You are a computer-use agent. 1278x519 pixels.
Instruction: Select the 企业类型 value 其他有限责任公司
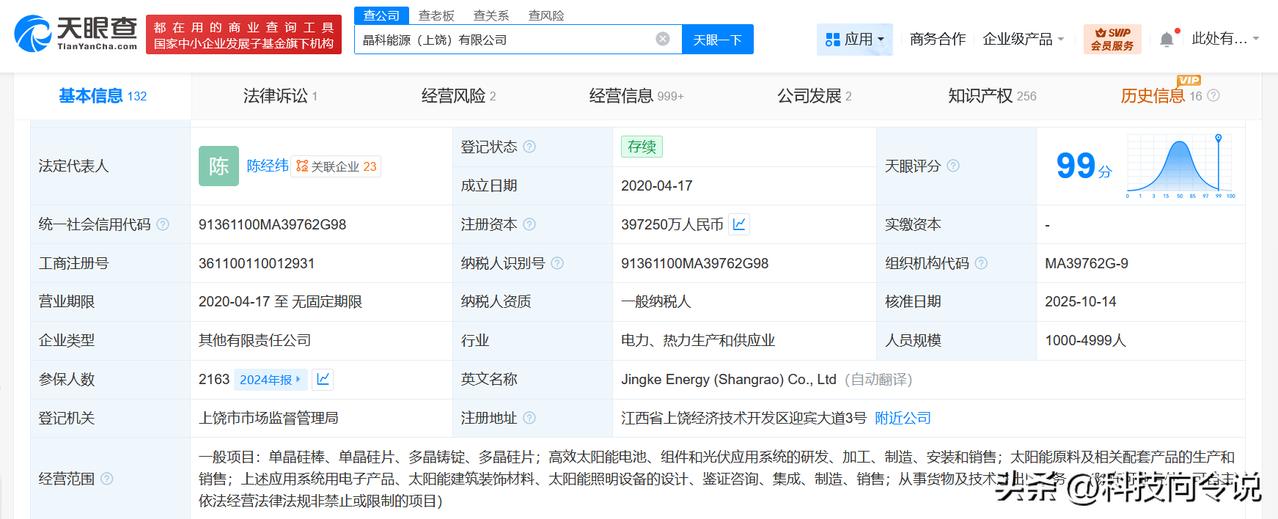pyautogui.click(x=255, y=341)
